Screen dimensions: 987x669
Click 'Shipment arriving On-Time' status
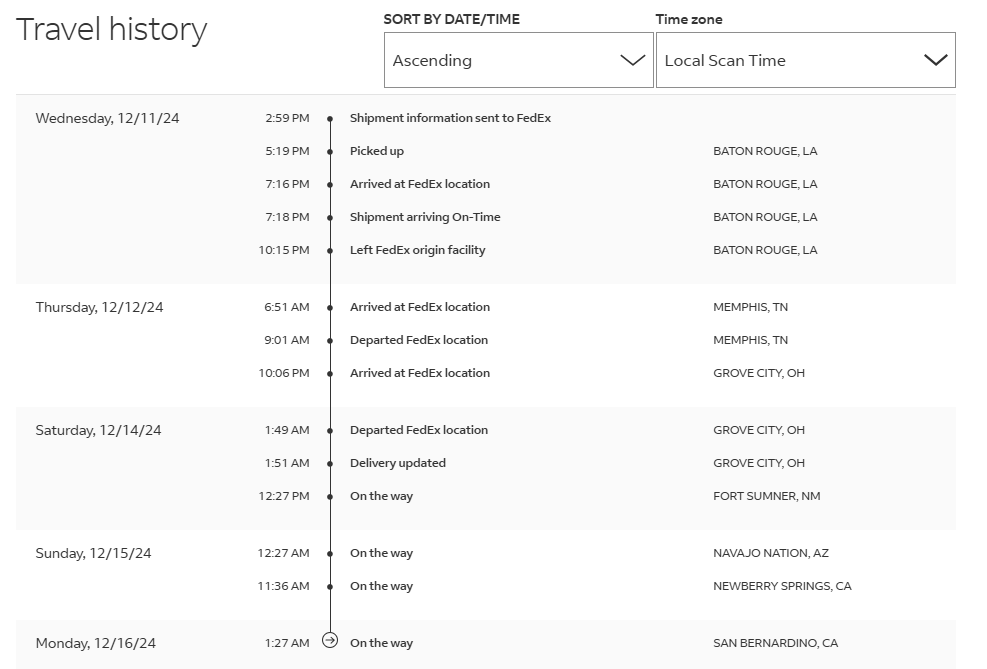pyautogui.click(x=425, y=217)
